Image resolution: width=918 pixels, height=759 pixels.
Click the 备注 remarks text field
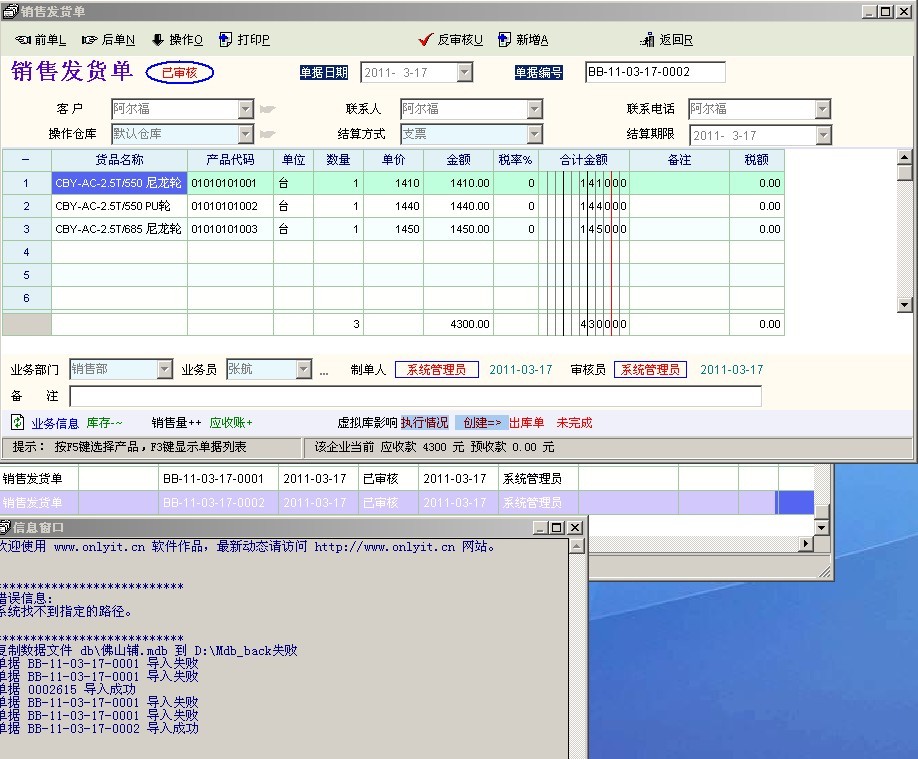point(415,397)
